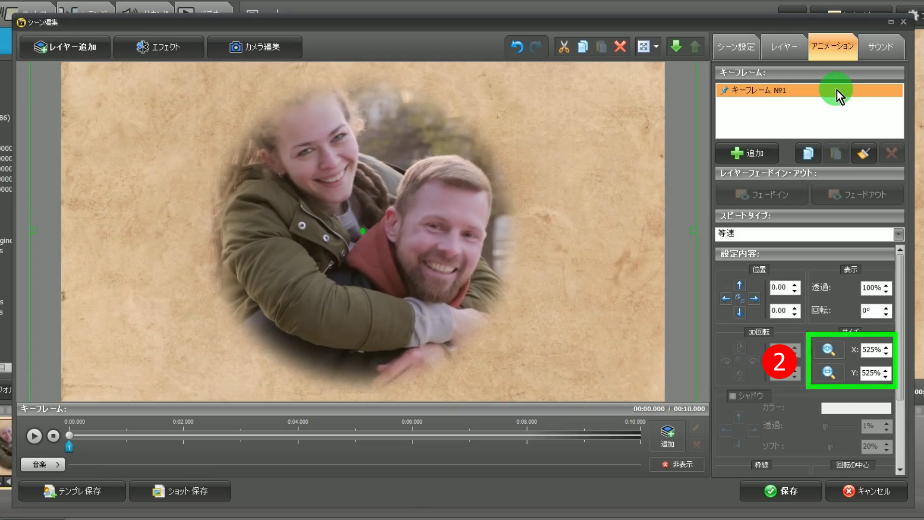This screenshot has height=520, width=924.
Task: Open the fit-view dropdown arrow in toolbar
Action: pyautogui.click(x=656, y=47)
